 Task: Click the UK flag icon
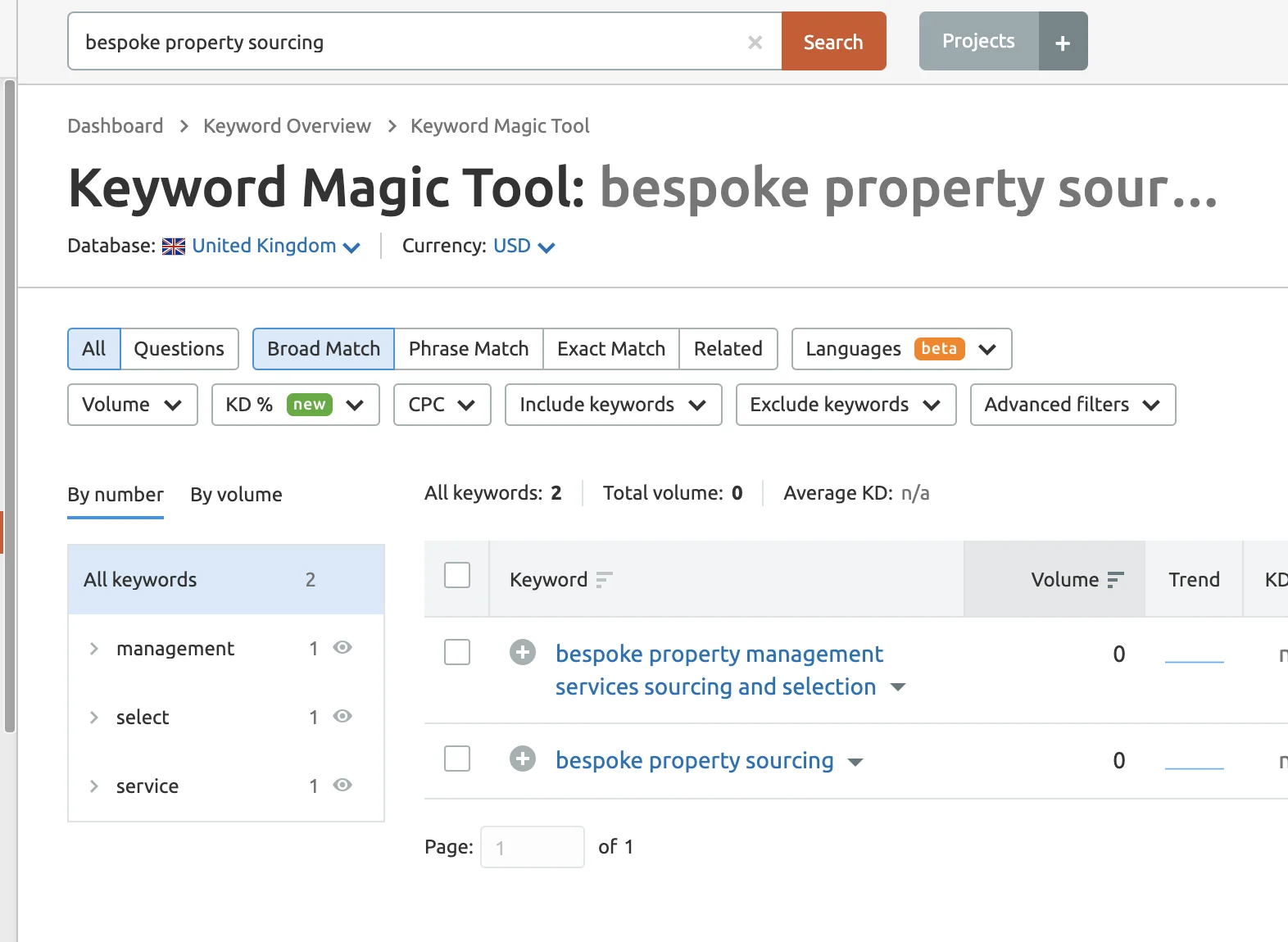coord(174,247)
